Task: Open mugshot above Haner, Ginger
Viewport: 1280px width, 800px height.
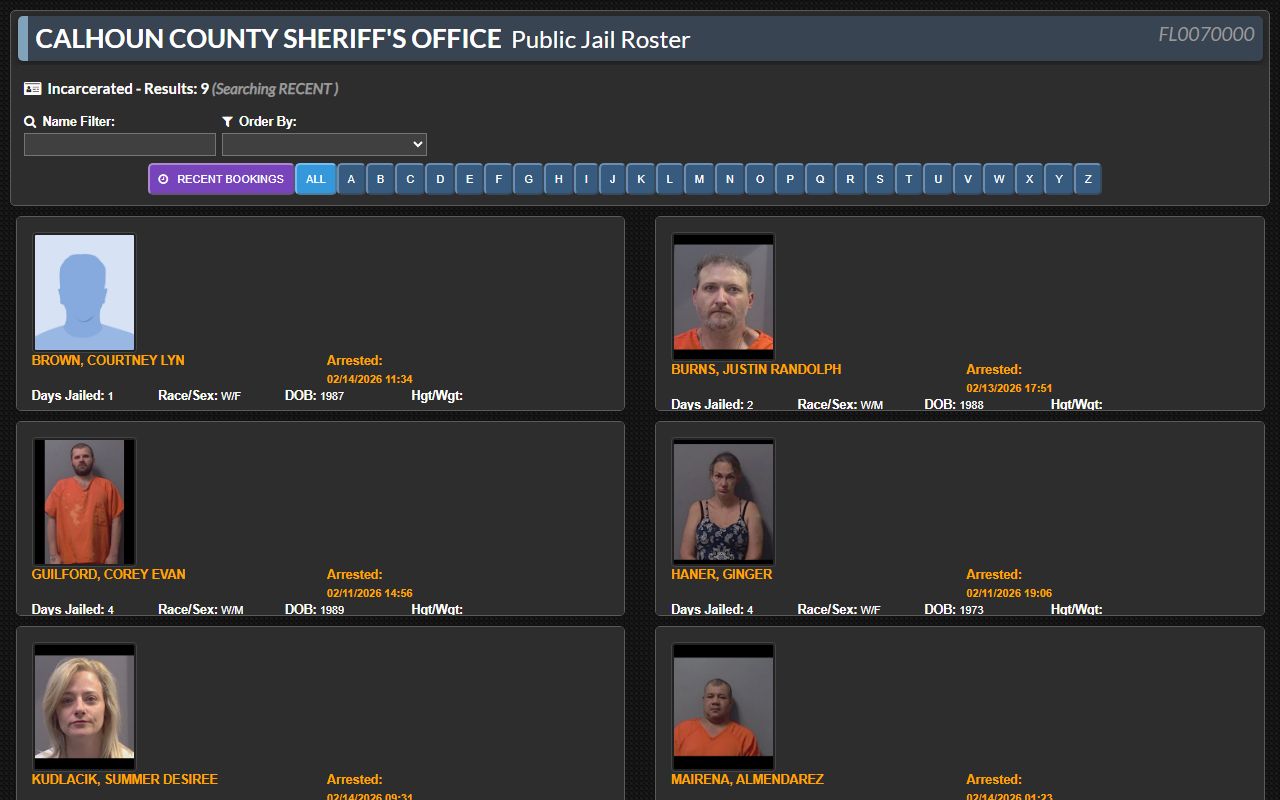Action: (x=723, y=501)
